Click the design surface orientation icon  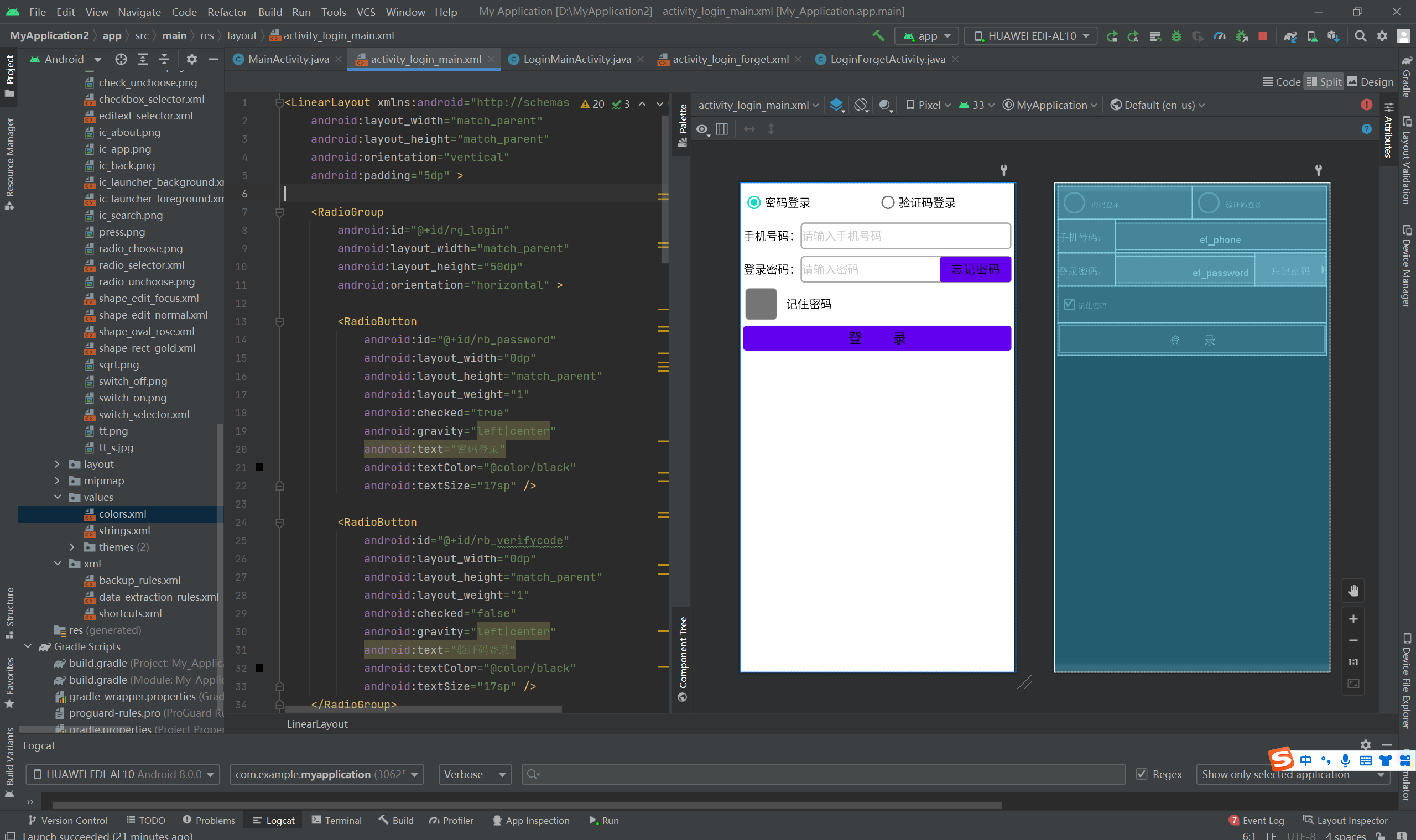click(x=861, y=105)
